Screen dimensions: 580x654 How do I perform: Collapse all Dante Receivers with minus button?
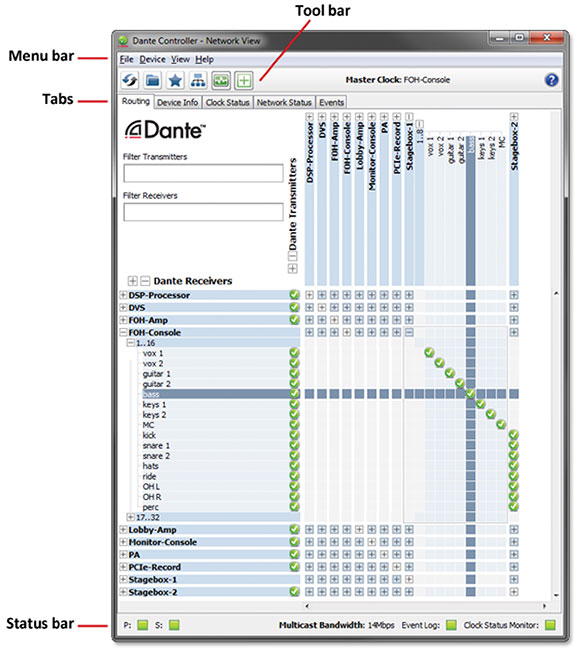point(145,281)
